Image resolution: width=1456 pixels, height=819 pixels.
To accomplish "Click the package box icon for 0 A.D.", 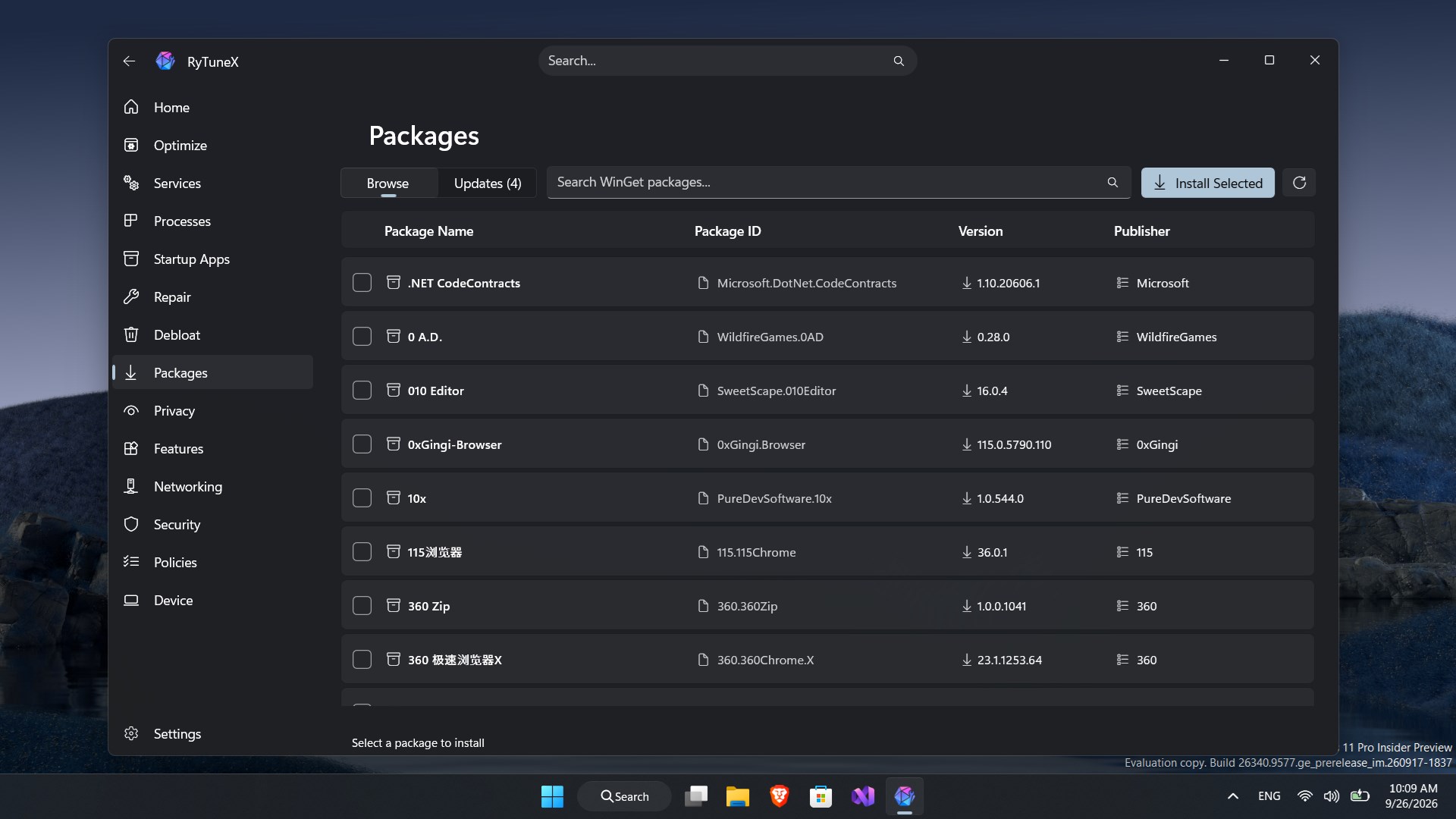I will tap(394, 336).
